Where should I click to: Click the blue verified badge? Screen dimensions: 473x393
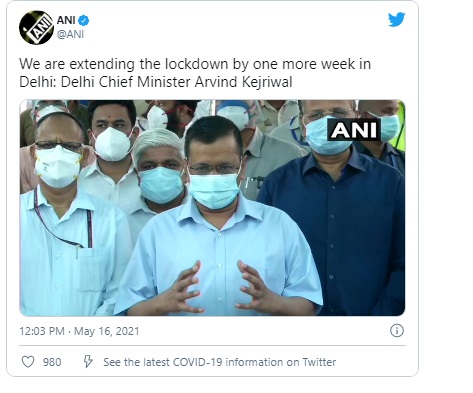[84, 21]
